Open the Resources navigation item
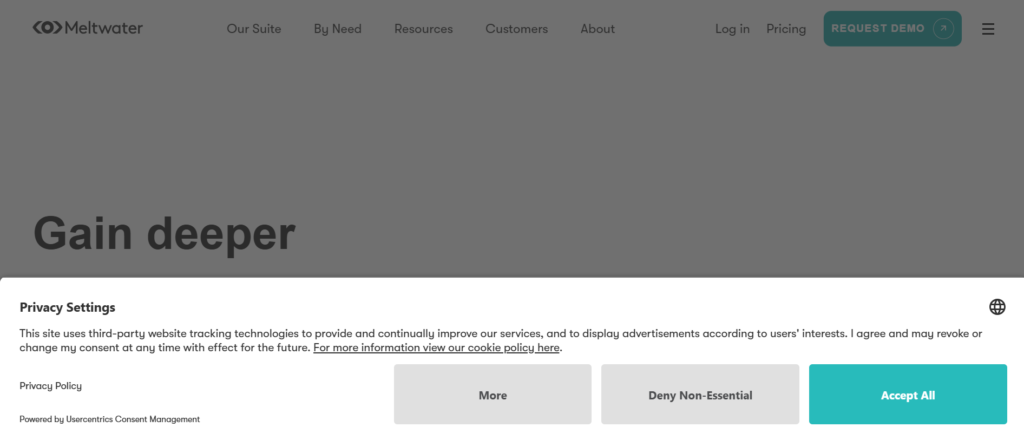 click(x=423, y=29)
